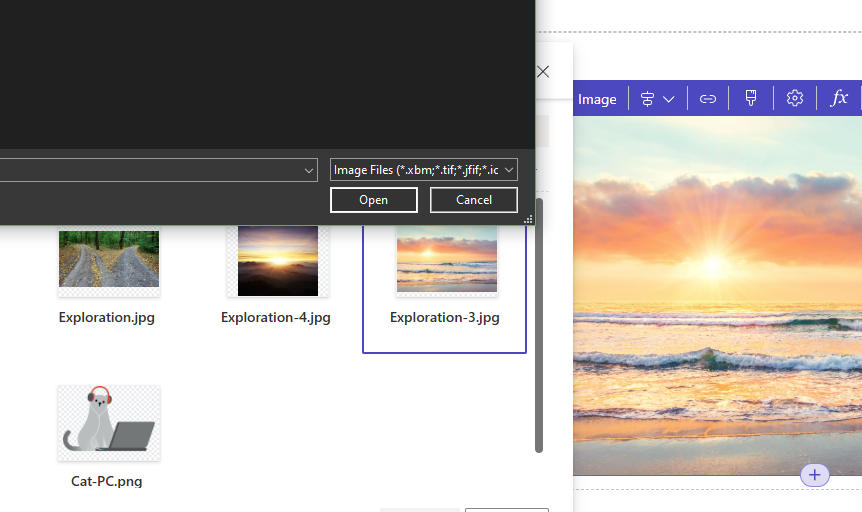Choose the Cat-PC.png image

[x=108, y=422]
